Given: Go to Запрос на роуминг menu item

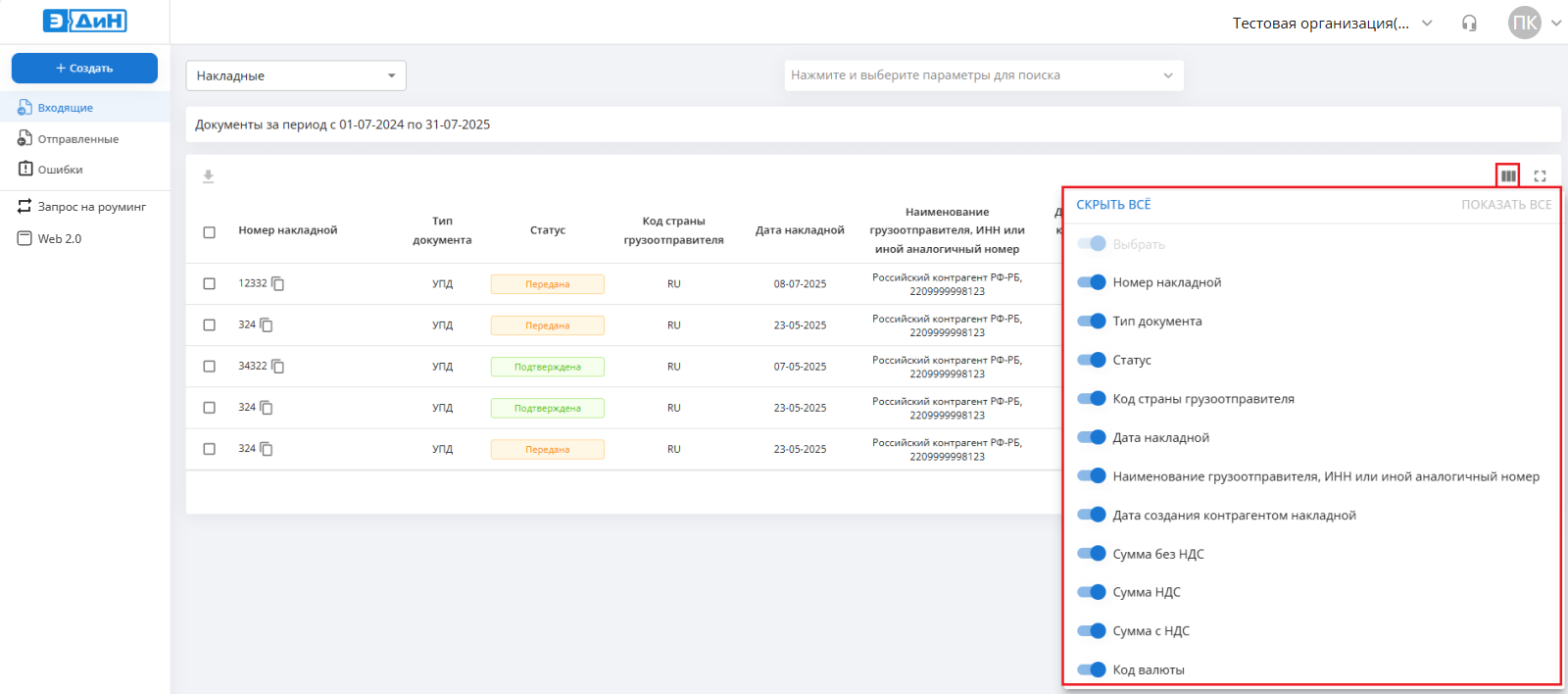Looking at the screenshot, I should point(91,207).
